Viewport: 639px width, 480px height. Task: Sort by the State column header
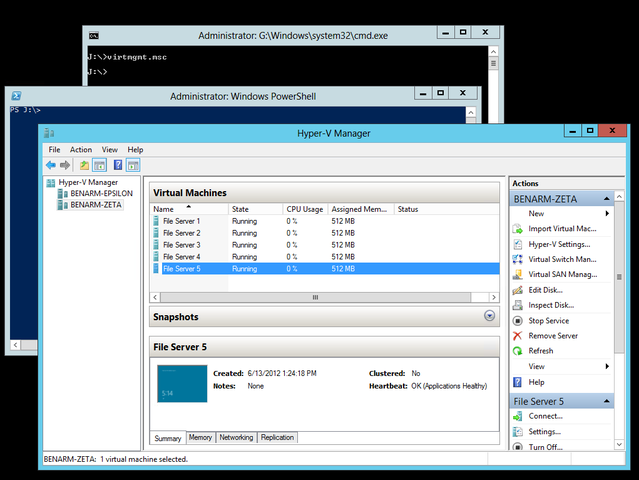coord(256,209)
